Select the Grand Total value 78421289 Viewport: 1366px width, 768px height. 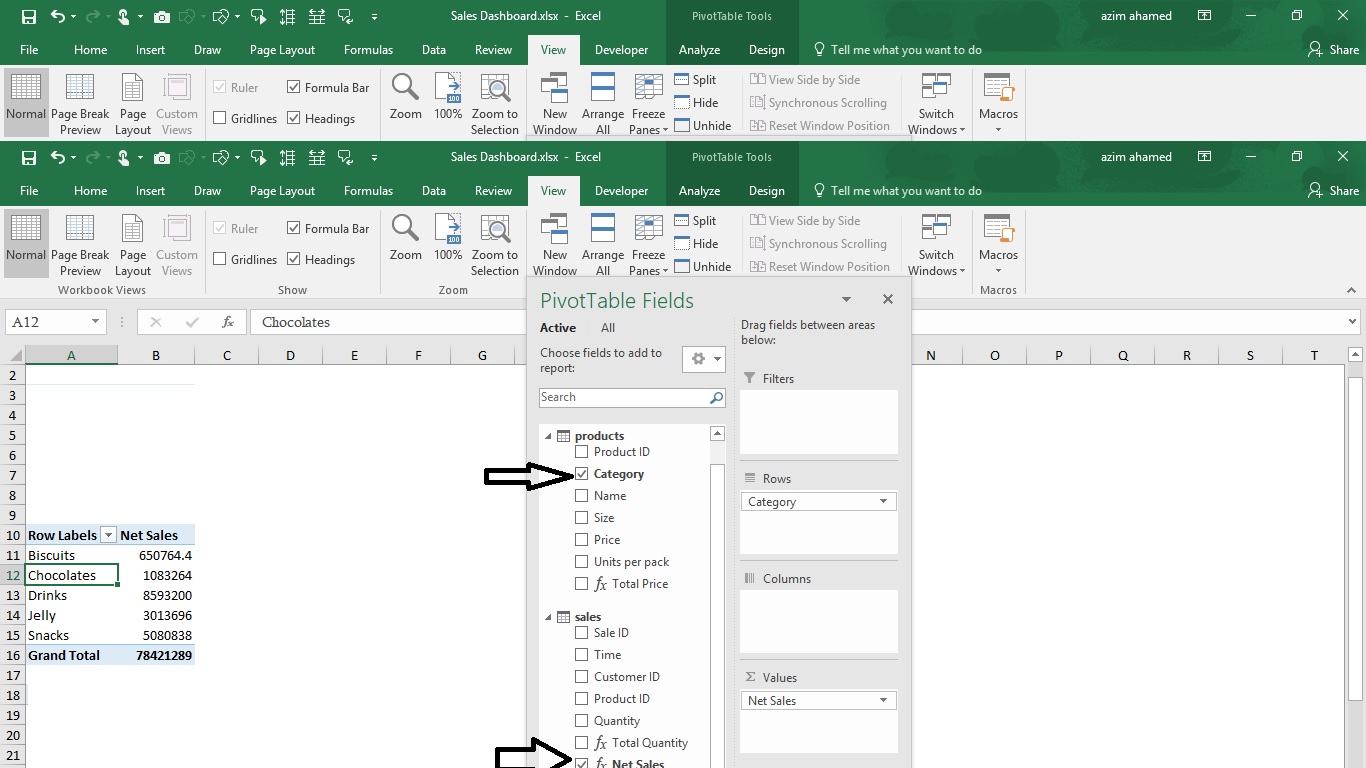156,656
